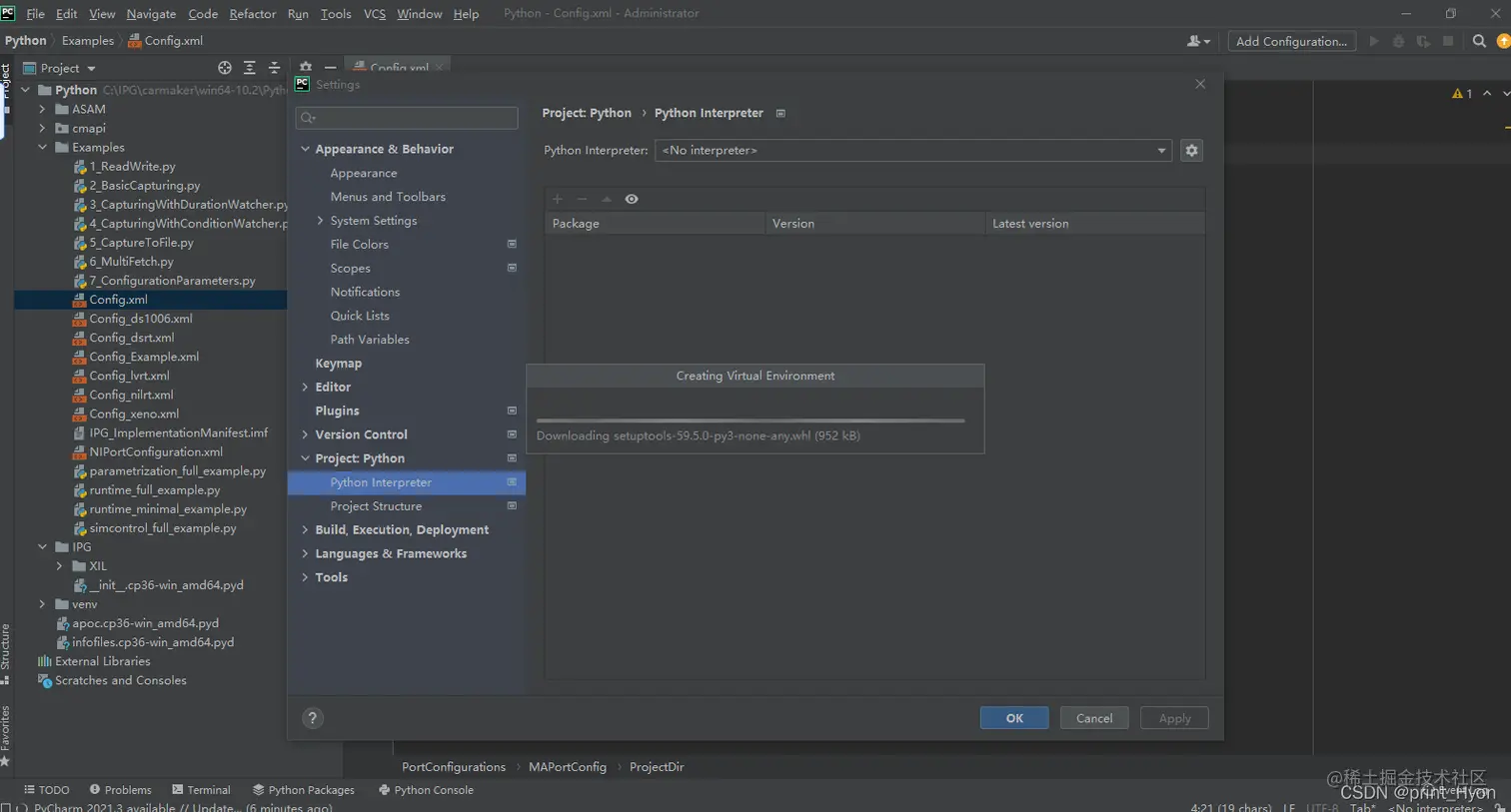Viewport: 1511px width, 812px height.
Task: Click the upgrade package arrow icon
Action: point(607,199)
